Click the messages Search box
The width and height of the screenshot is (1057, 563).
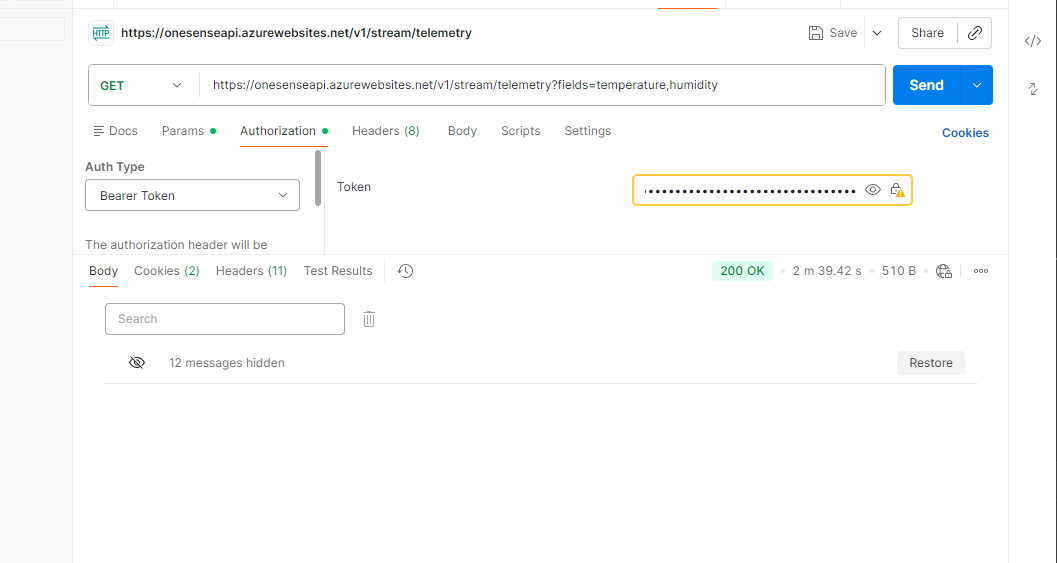coord(224,319)
